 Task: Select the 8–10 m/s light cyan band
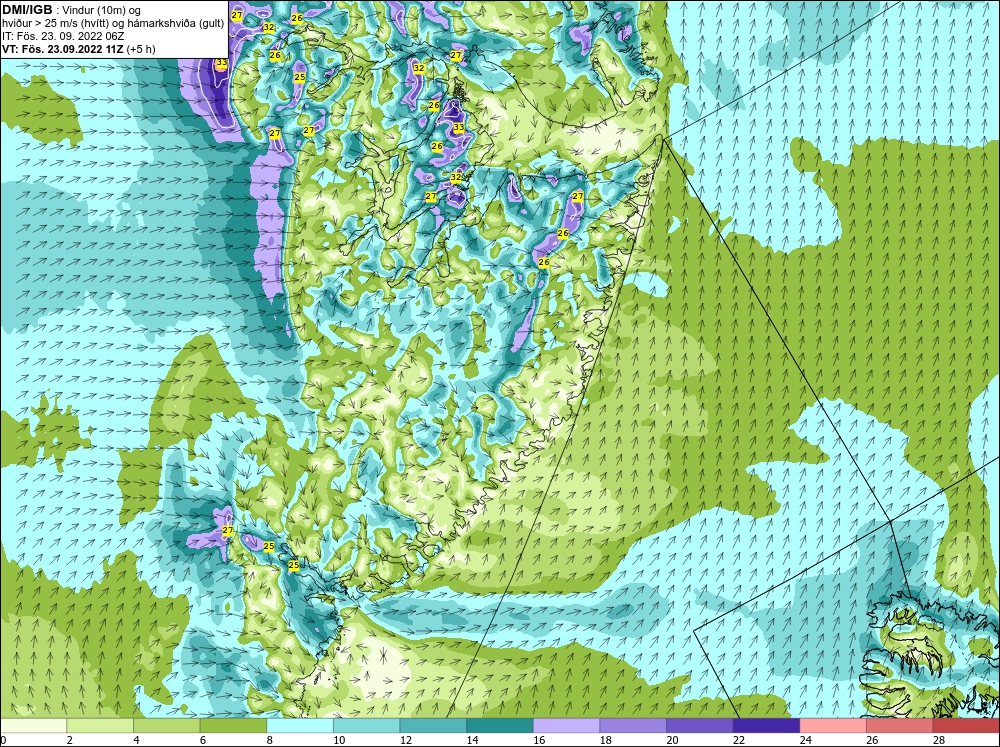(x=300, y=726)
